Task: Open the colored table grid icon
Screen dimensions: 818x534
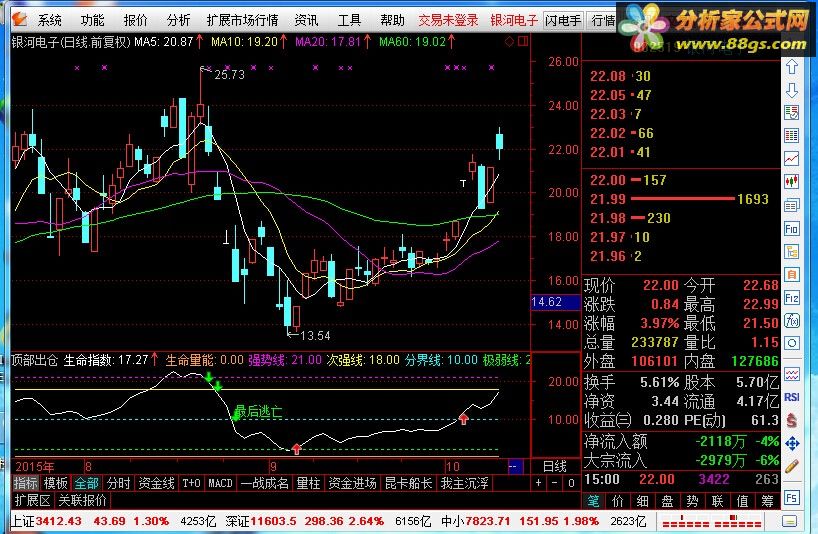Action: (x=792, y=136)
